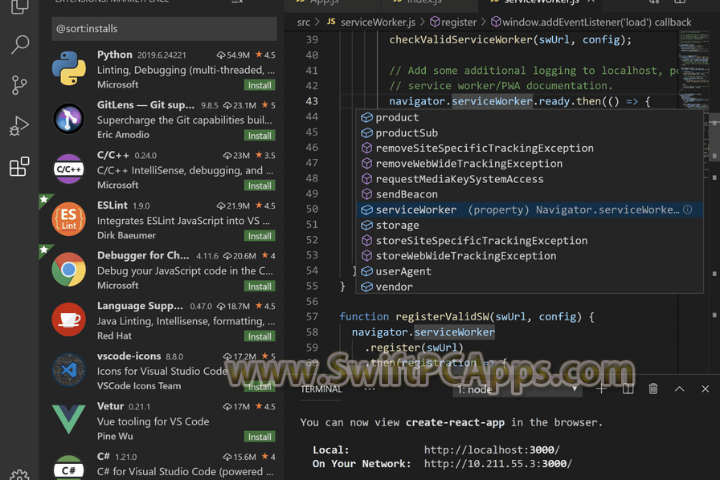The width and height of the screenshot is (720, 480).
Task: Select 'productSub' autocomplete suggestion
Action: (x=529, y=133)
